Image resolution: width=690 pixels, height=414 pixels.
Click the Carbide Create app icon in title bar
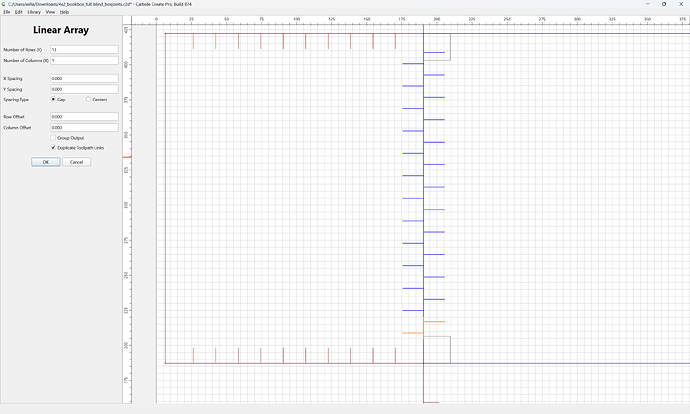pos(4,4)
